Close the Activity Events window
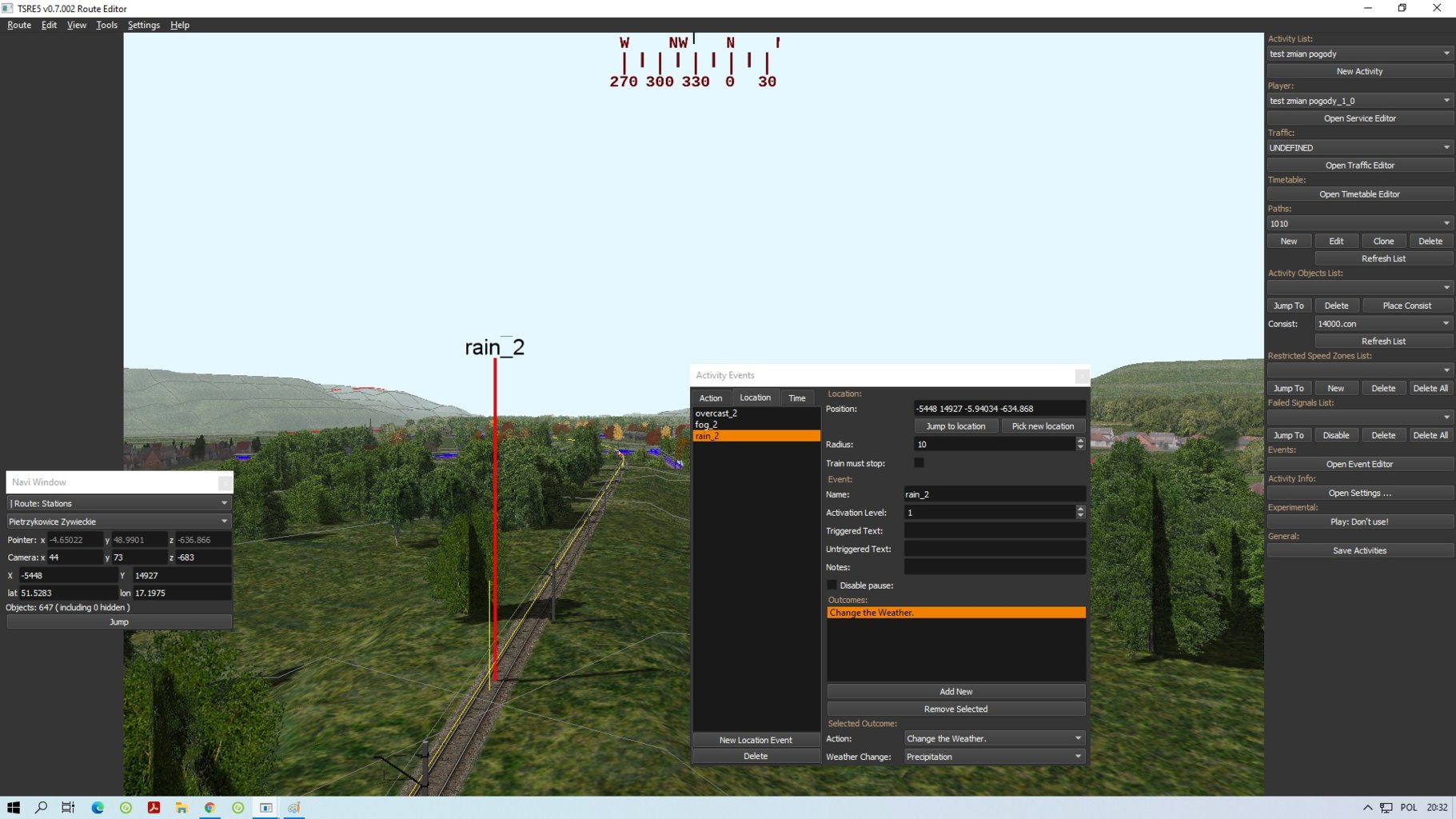This screenshot has height=819, width=1456. 1081,376
